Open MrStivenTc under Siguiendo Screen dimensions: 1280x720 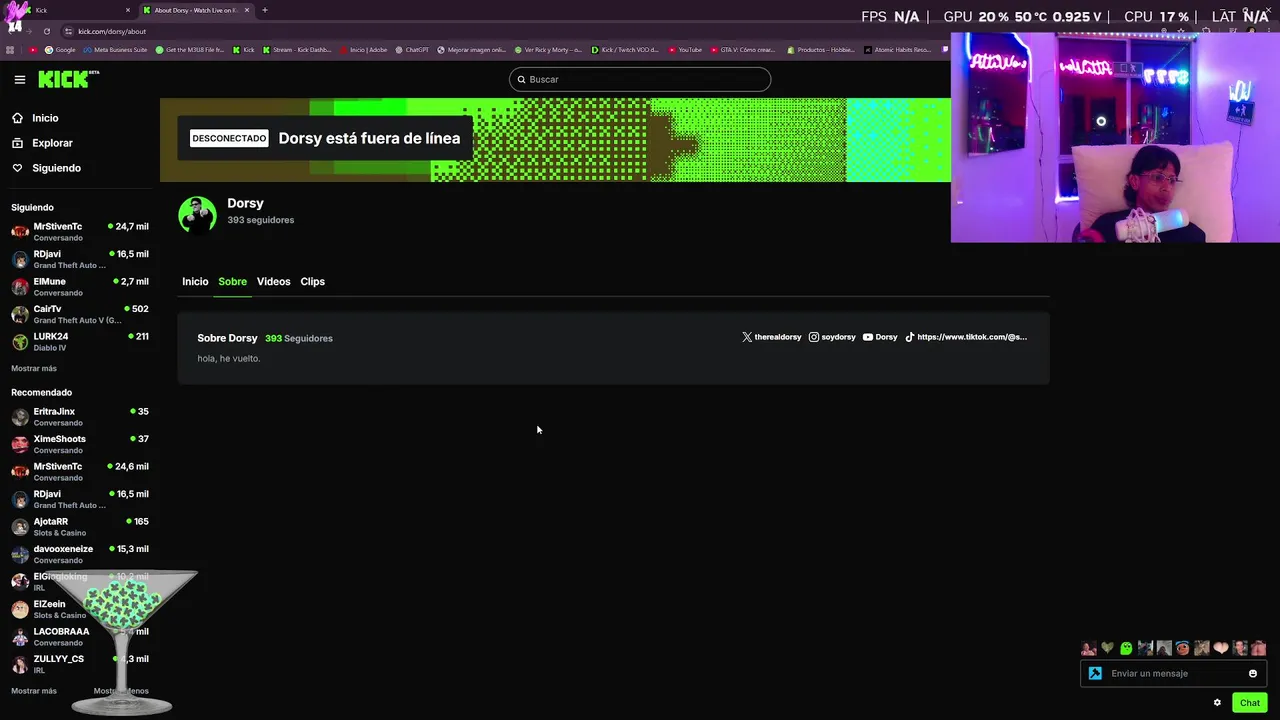pyautogui.click(x=80, y=232)
